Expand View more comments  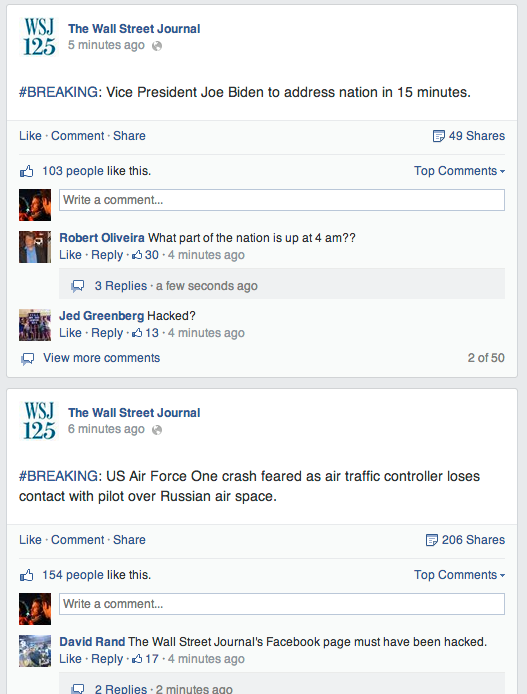101,358
